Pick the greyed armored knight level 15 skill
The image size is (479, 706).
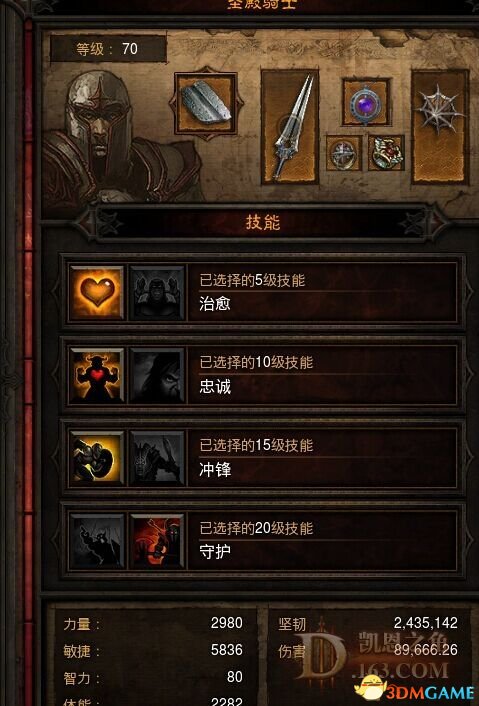tap(157, 458)
